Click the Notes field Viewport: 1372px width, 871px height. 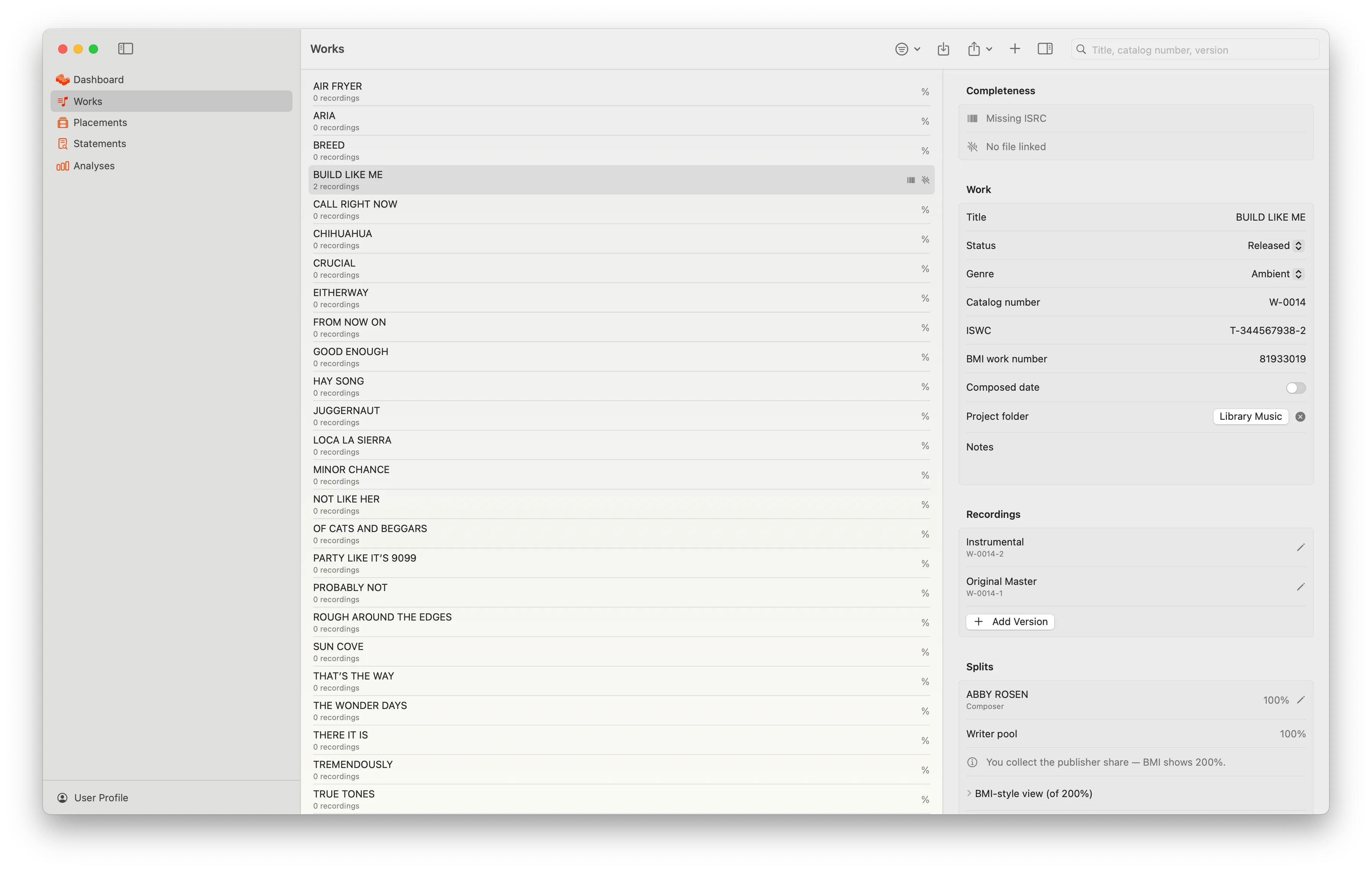pos(1135,459)
